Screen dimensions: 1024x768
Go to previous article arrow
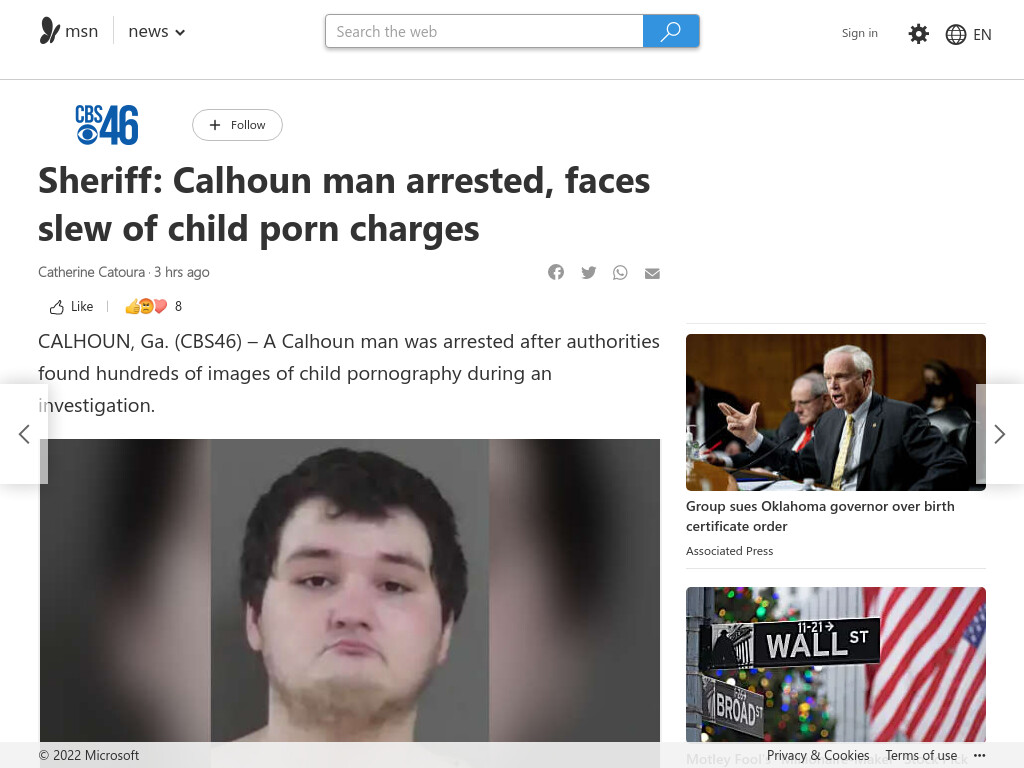pos(24,434)
